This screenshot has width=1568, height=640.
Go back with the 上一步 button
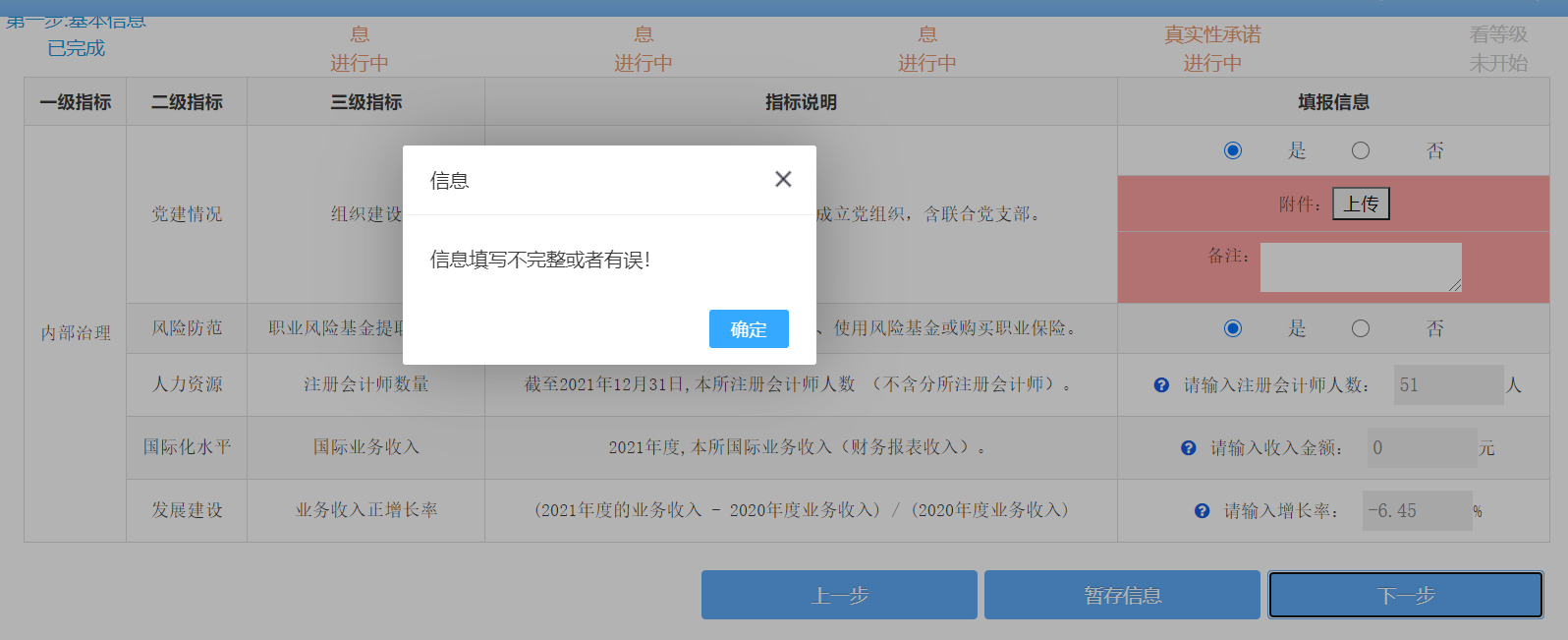click(x=839, y=595)
